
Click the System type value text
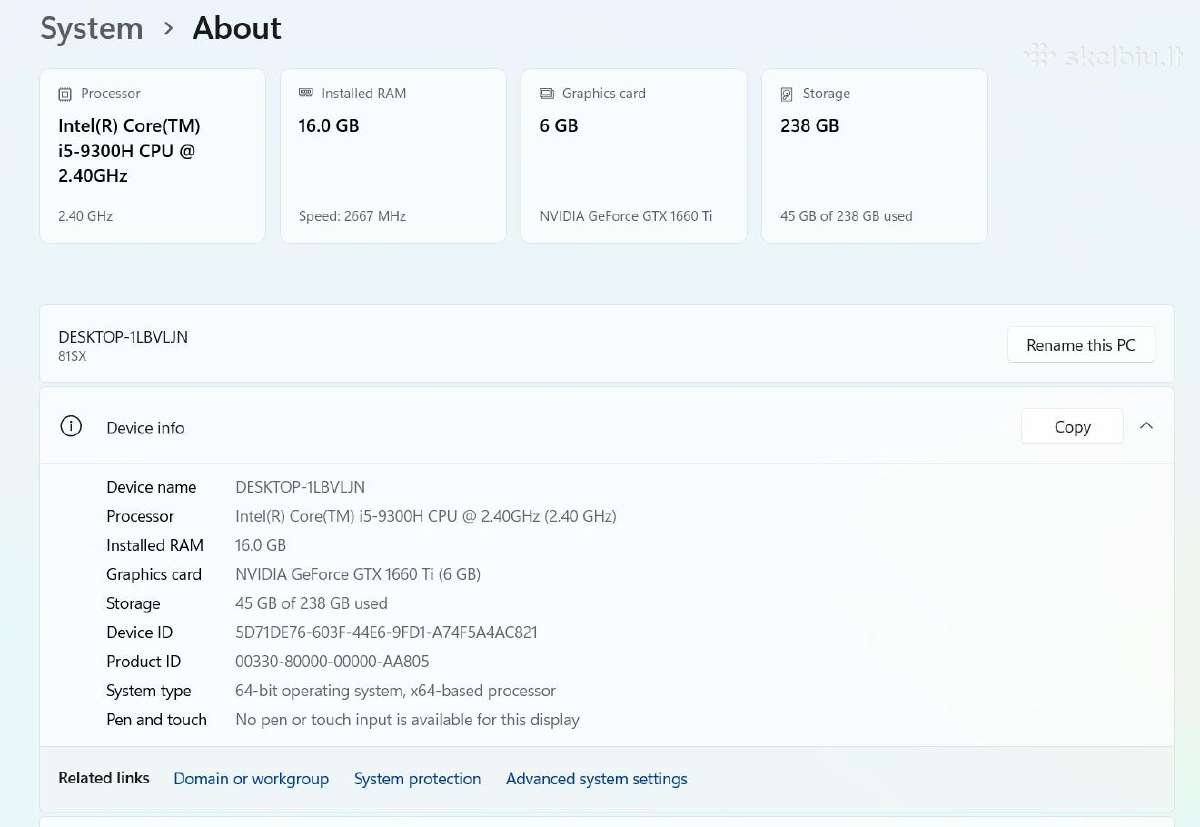[x=395, y=690]
